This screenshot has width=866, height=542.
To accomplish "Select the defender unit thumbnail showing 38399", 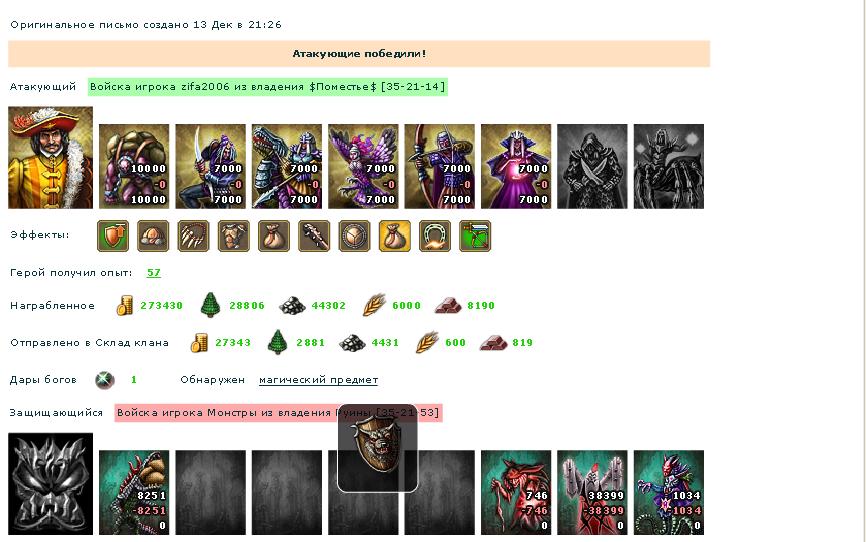I will (592, 492).
